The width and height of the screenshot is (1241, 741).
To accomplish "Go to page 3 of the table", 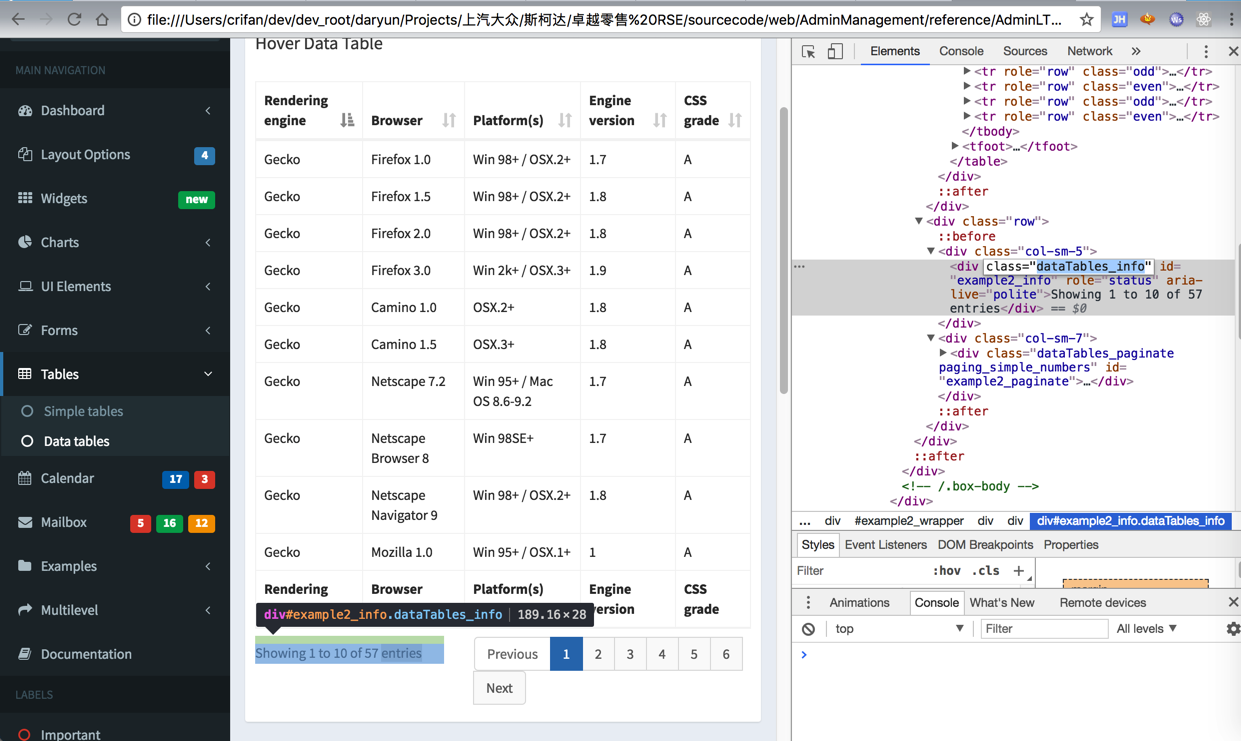I will click(x=630, y=654).
